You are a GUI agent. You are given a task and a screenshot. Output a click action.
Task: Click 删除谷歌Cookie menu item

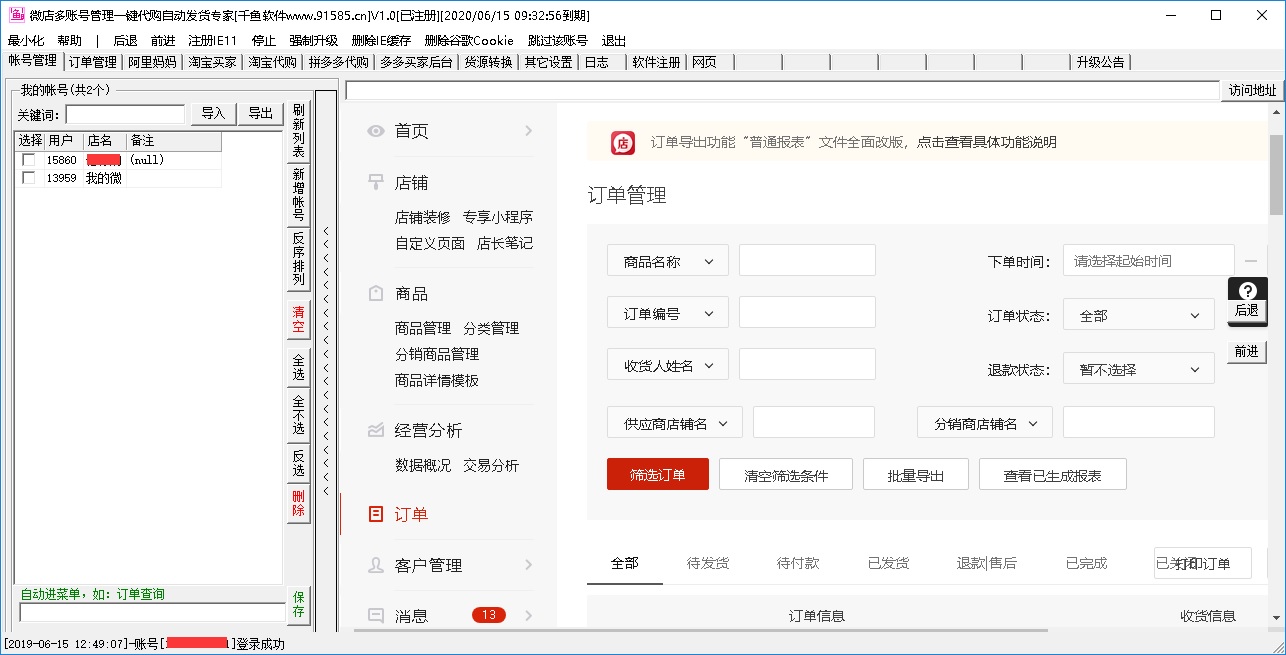pos(469,41)
